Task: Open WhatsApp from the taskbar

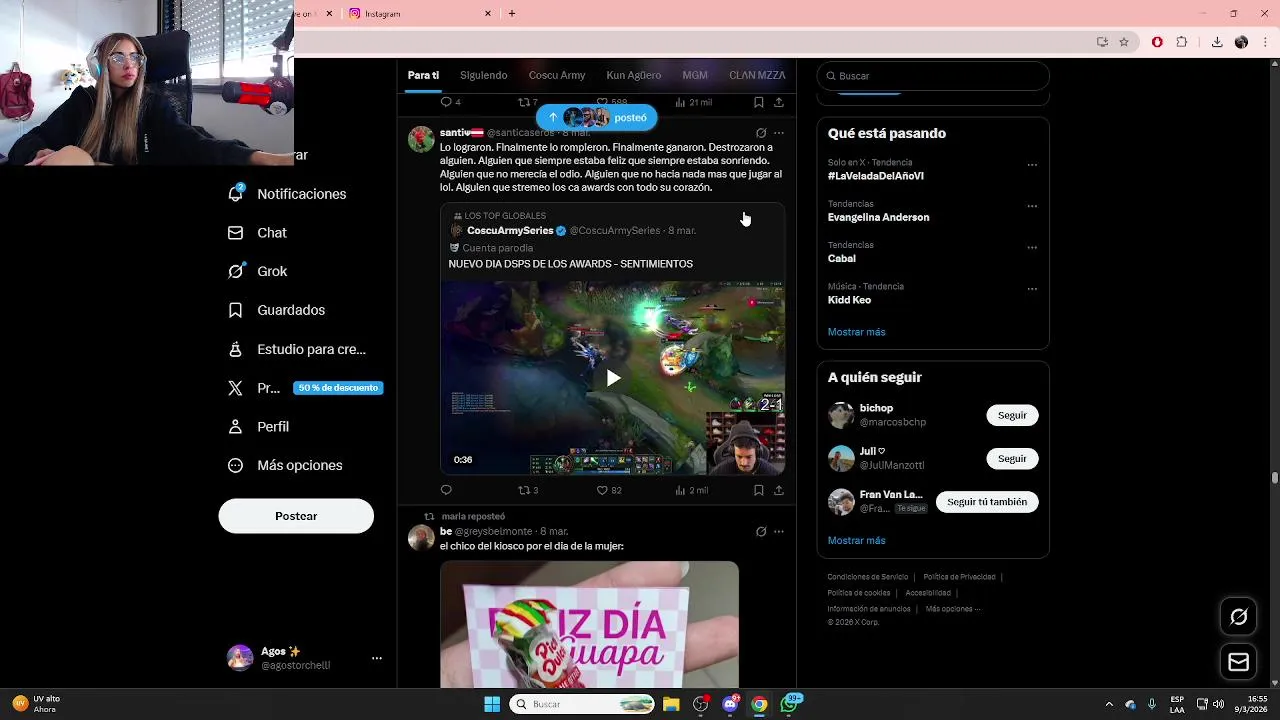Action: click(790, 704)
